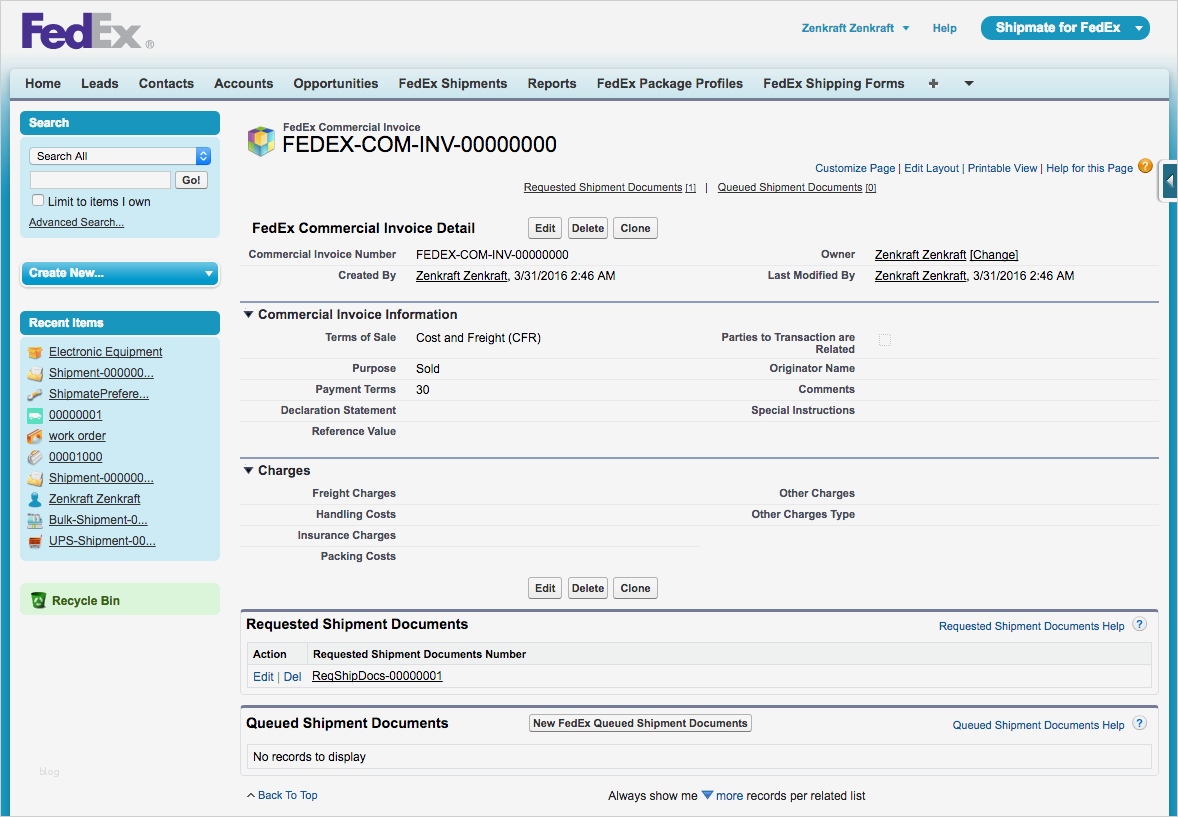This screenshot has height=817, width=1178.
Task: Open the Contacts tab
Action: (166, 83)
